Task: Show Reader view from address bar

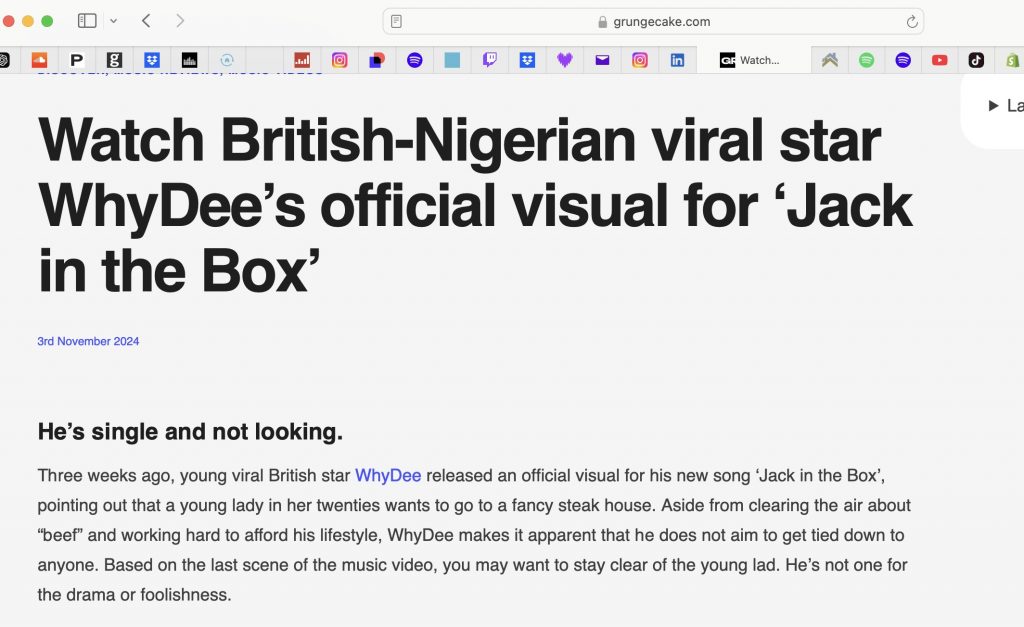Action: 397,21
